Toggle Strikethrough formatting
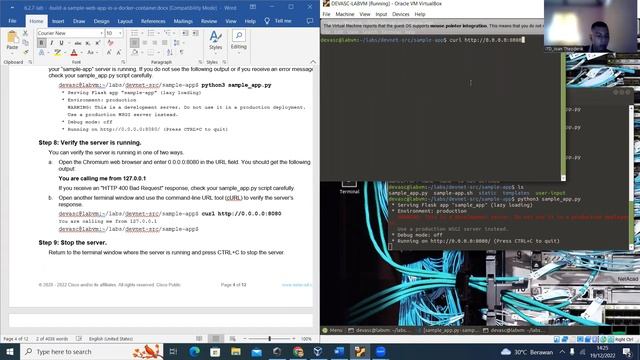Image resolution: width=640 pixels, height=360 pixels. (78, 42)
